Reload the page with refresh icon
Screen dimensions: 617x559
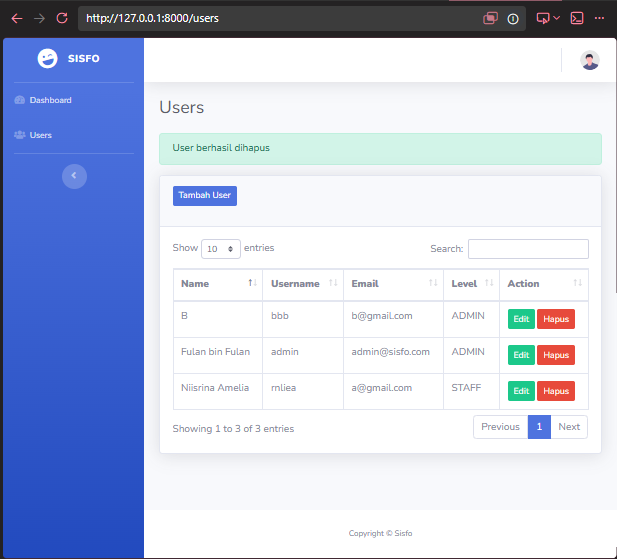[62, 18]
